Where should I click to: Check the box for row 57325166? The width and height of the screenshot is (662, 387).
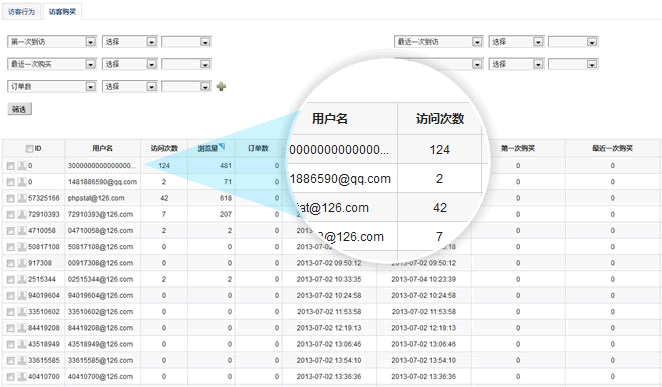point(11,199)
